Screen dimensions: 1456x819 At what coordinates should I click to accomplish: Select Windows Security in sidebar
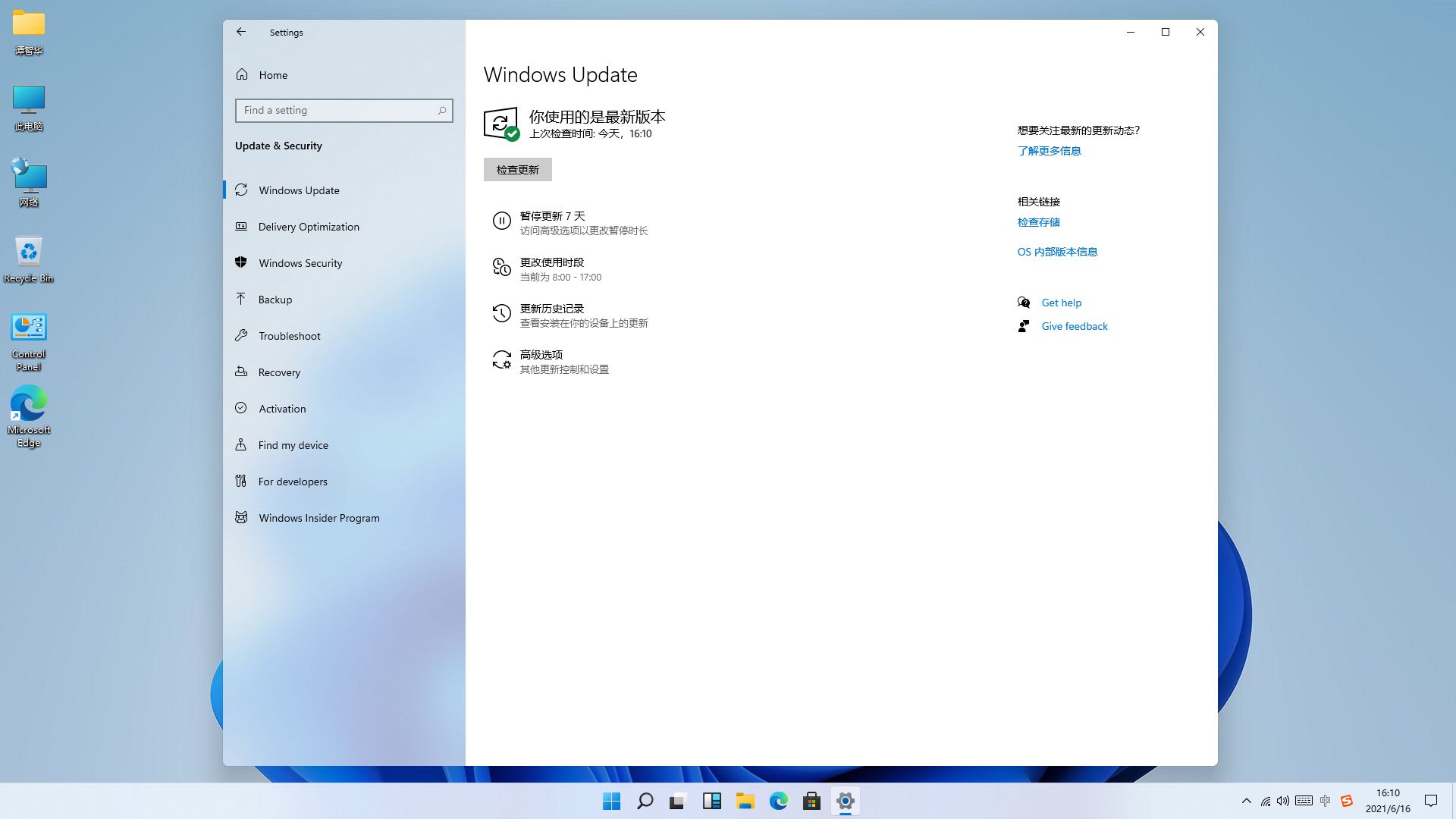300,263
